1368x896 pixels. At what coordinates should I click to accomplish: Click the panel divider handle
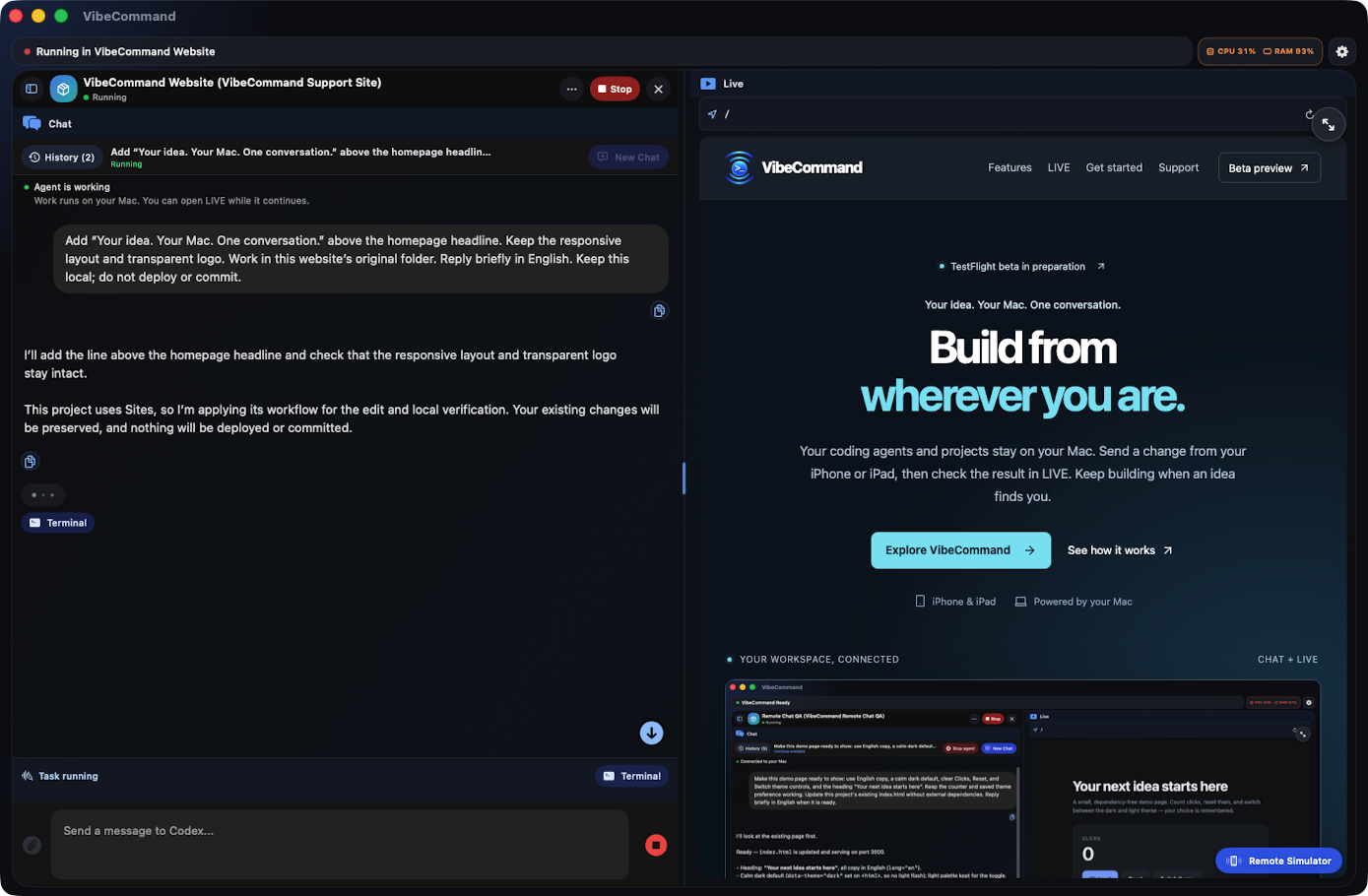click(x=684, y=479)
